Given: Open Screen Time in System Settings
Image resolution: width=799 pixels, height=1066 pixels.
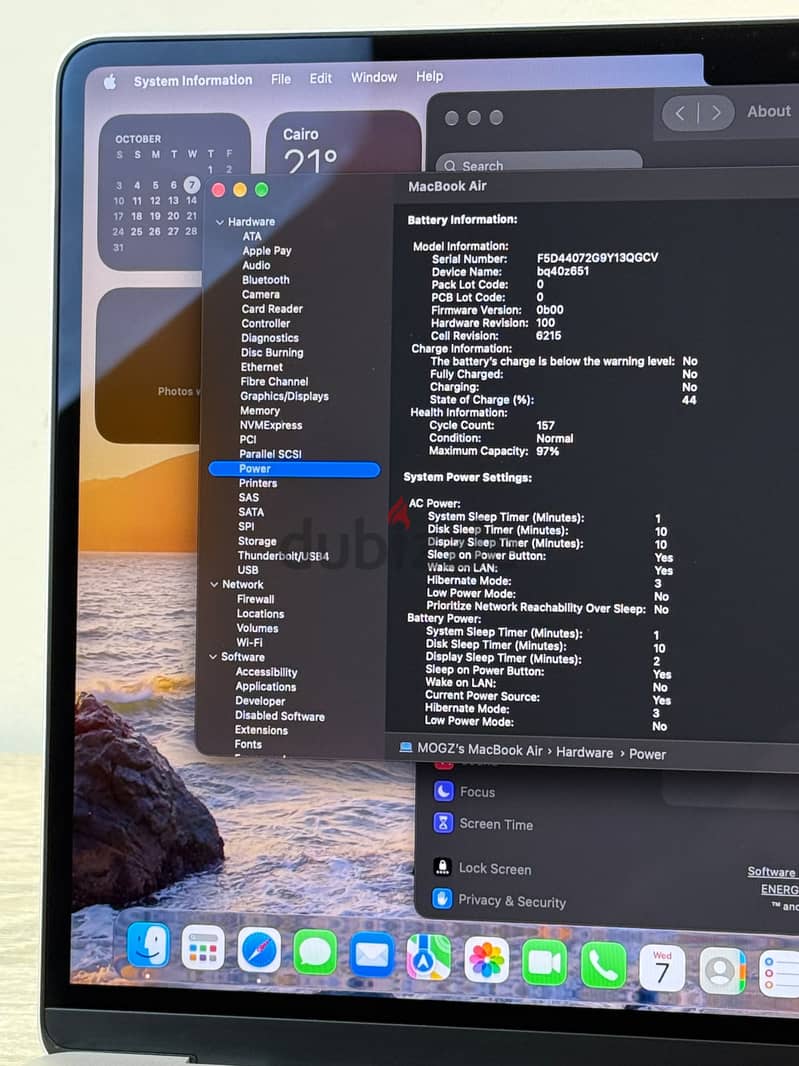Looking at the screenshot, I should (x=496, y=824).
